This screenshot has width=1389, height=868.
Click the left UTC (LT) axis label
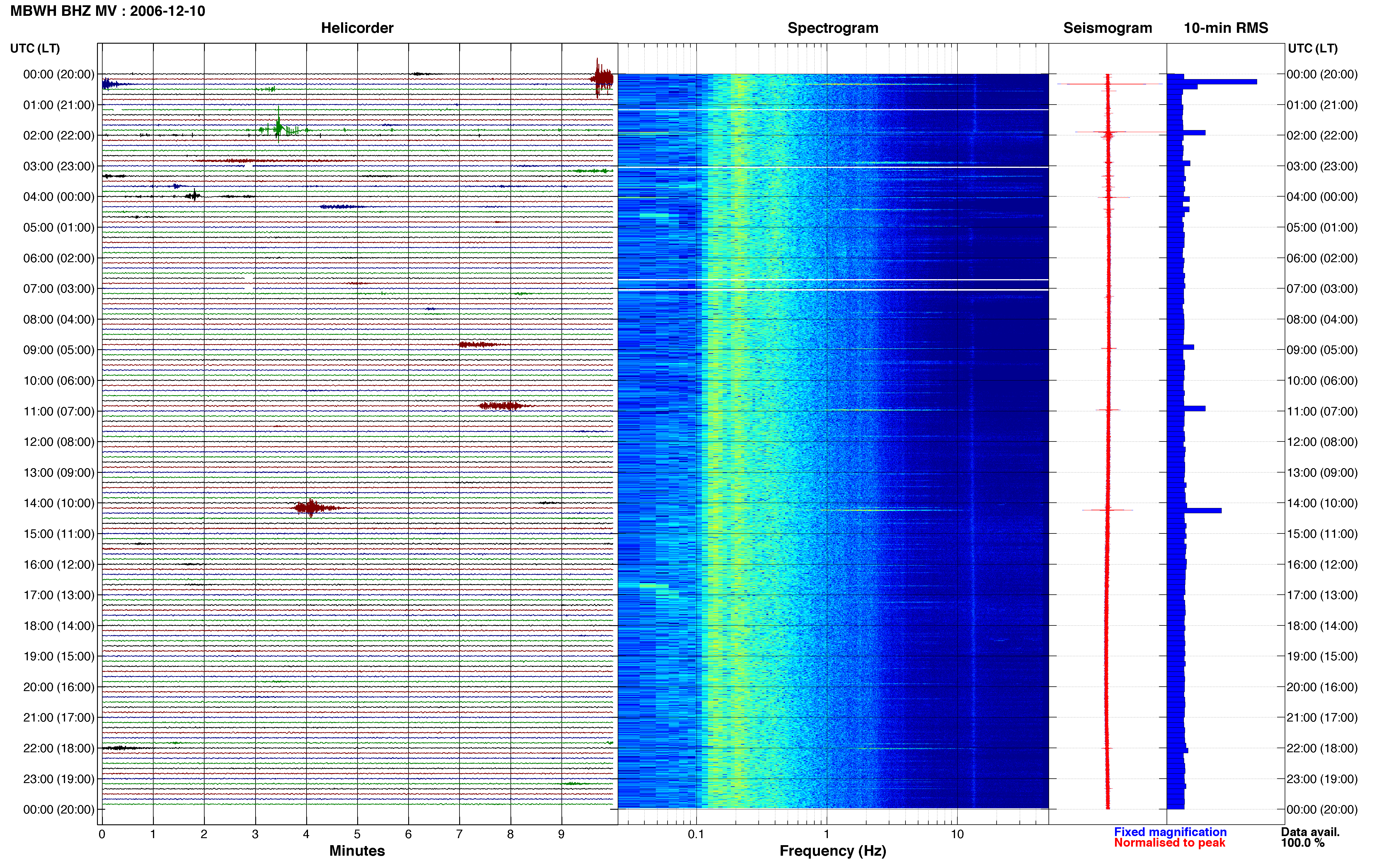pyautogui.click(x=35, y=48)
